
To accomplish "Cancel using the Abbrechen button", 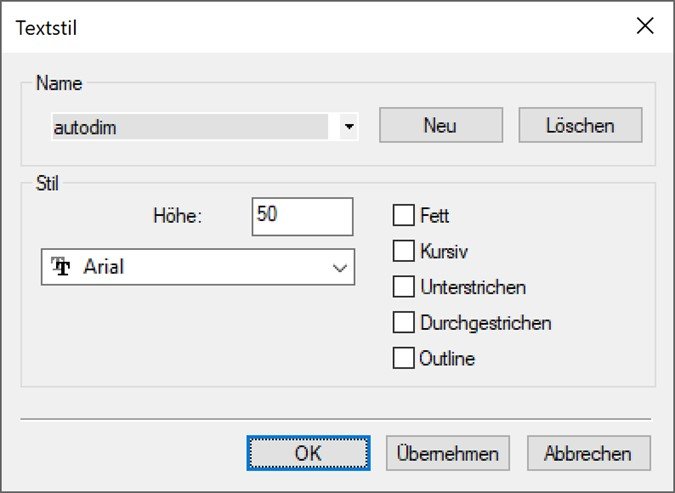I will point(588,453).
